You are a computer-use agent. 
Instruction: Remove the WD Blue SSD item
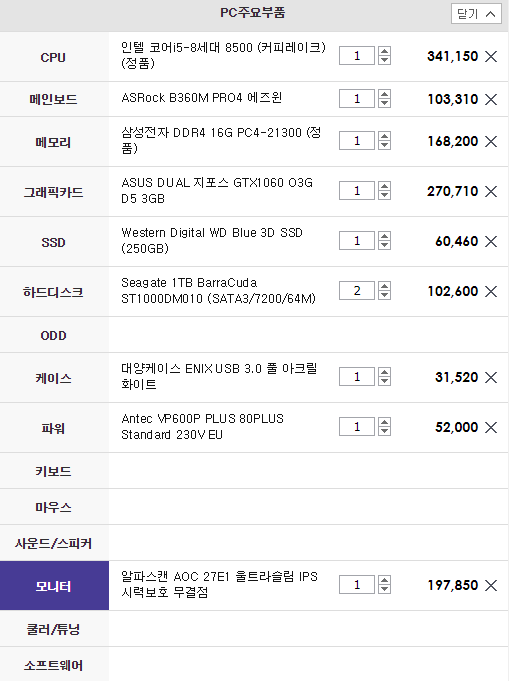(x=491, y=241)
